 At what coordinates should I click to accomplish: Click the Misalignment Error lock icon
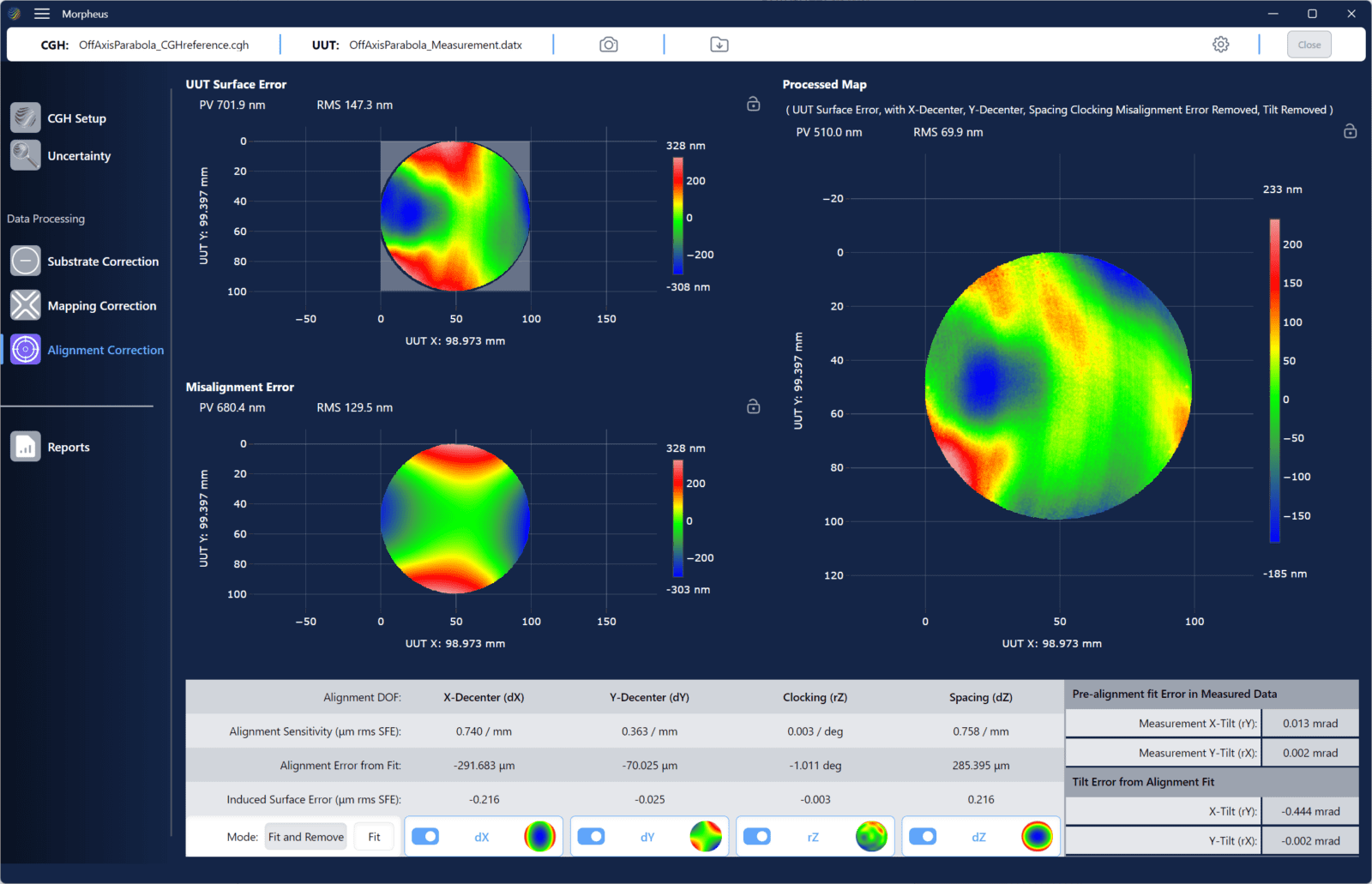(753, 406)
